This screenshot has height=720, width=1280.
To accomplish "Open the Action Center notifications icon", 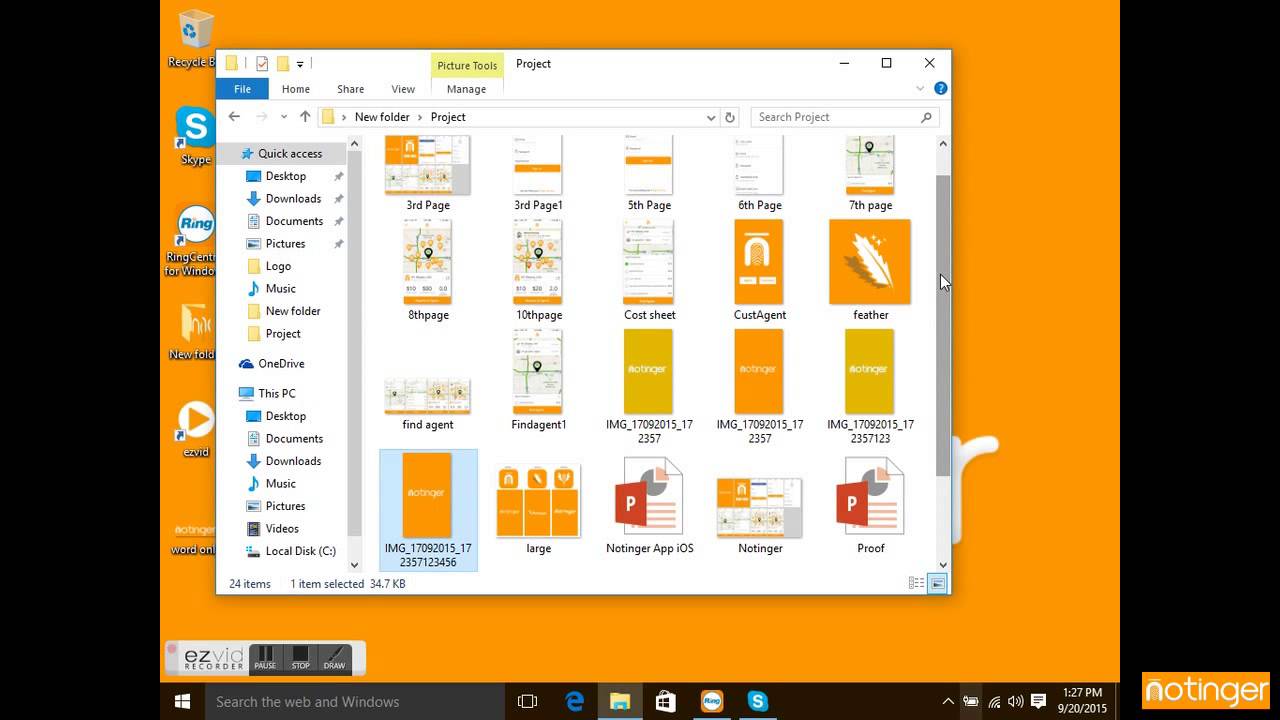I will (x=1038, y=701).
